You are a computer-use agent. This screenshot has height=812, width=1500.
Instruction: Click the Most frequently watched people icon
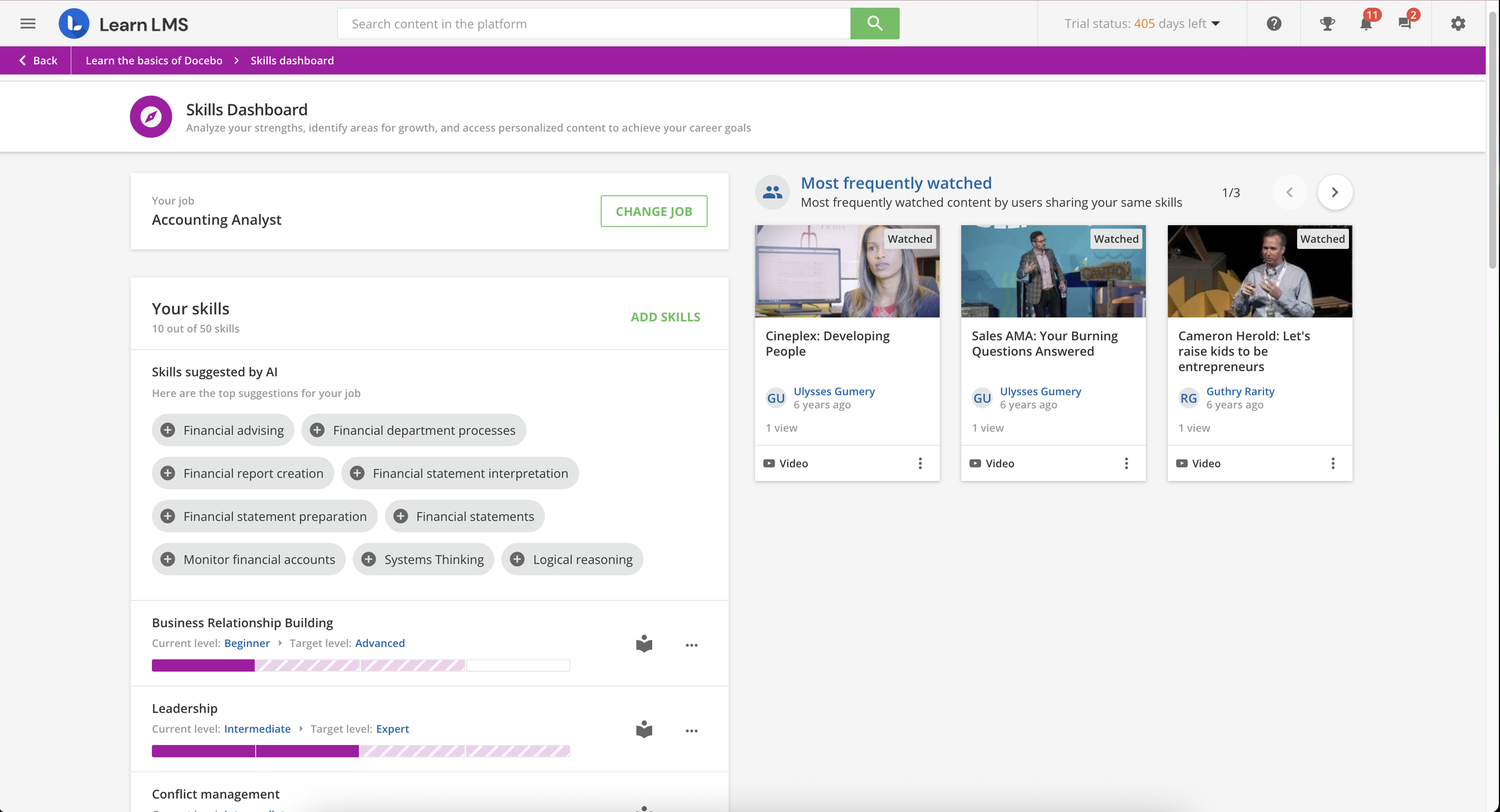(772, 192)
